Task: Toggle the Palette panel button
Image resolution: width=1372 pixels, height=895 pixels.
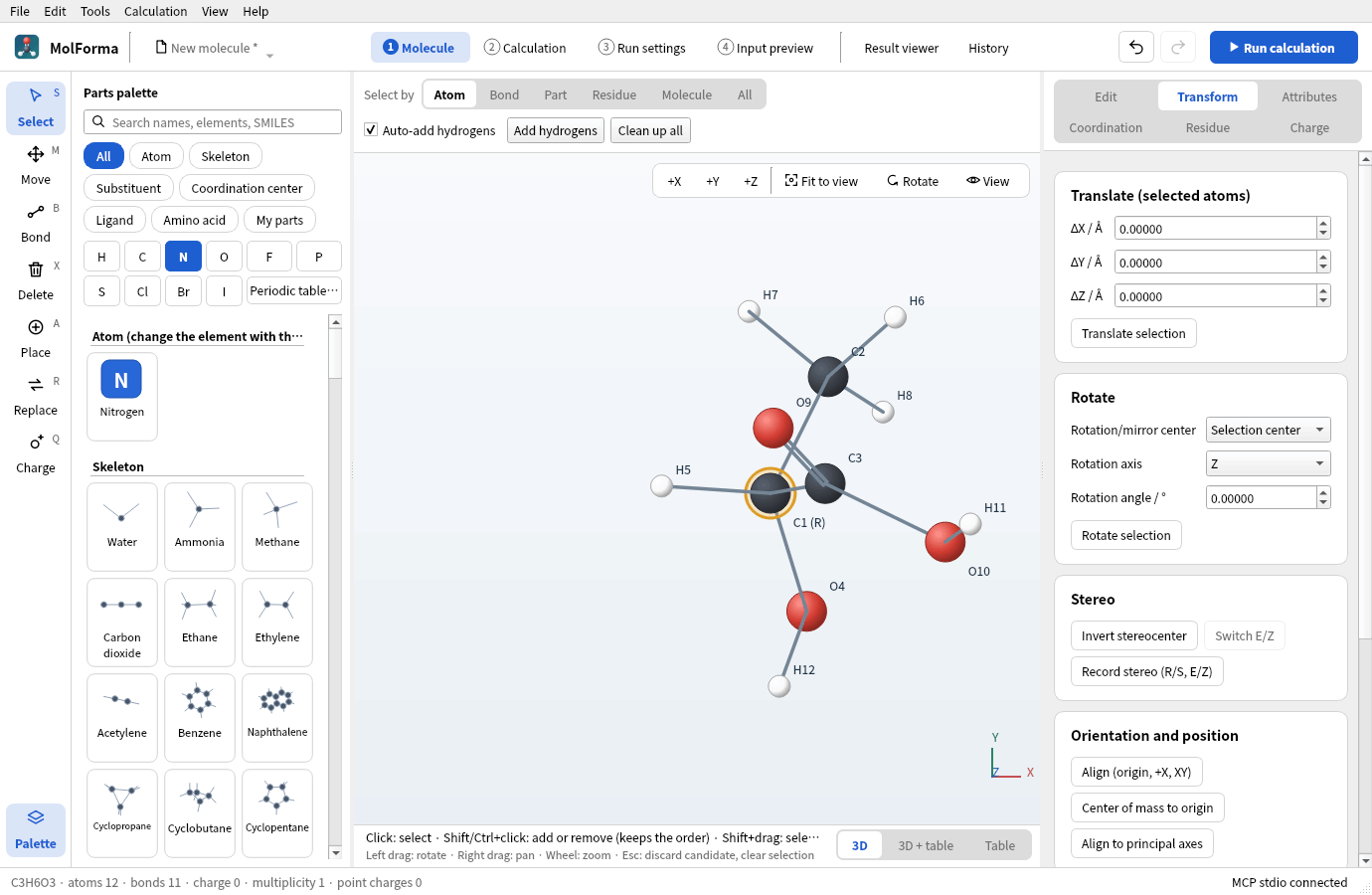Action: pyautogui.click(x=36, y=829)
